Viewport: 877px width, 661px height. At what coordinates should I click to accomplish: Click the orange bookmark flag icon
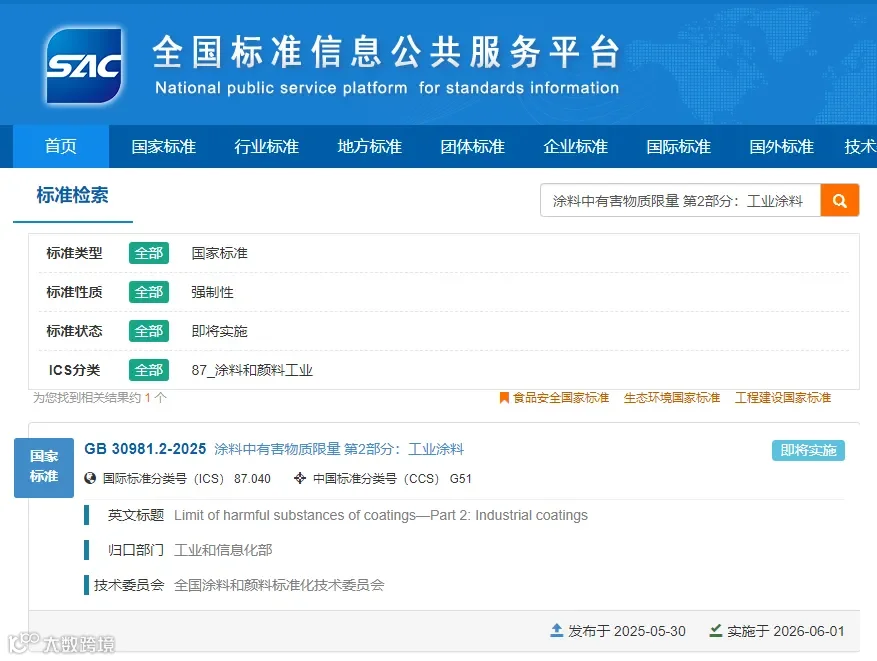click(504, 398)
